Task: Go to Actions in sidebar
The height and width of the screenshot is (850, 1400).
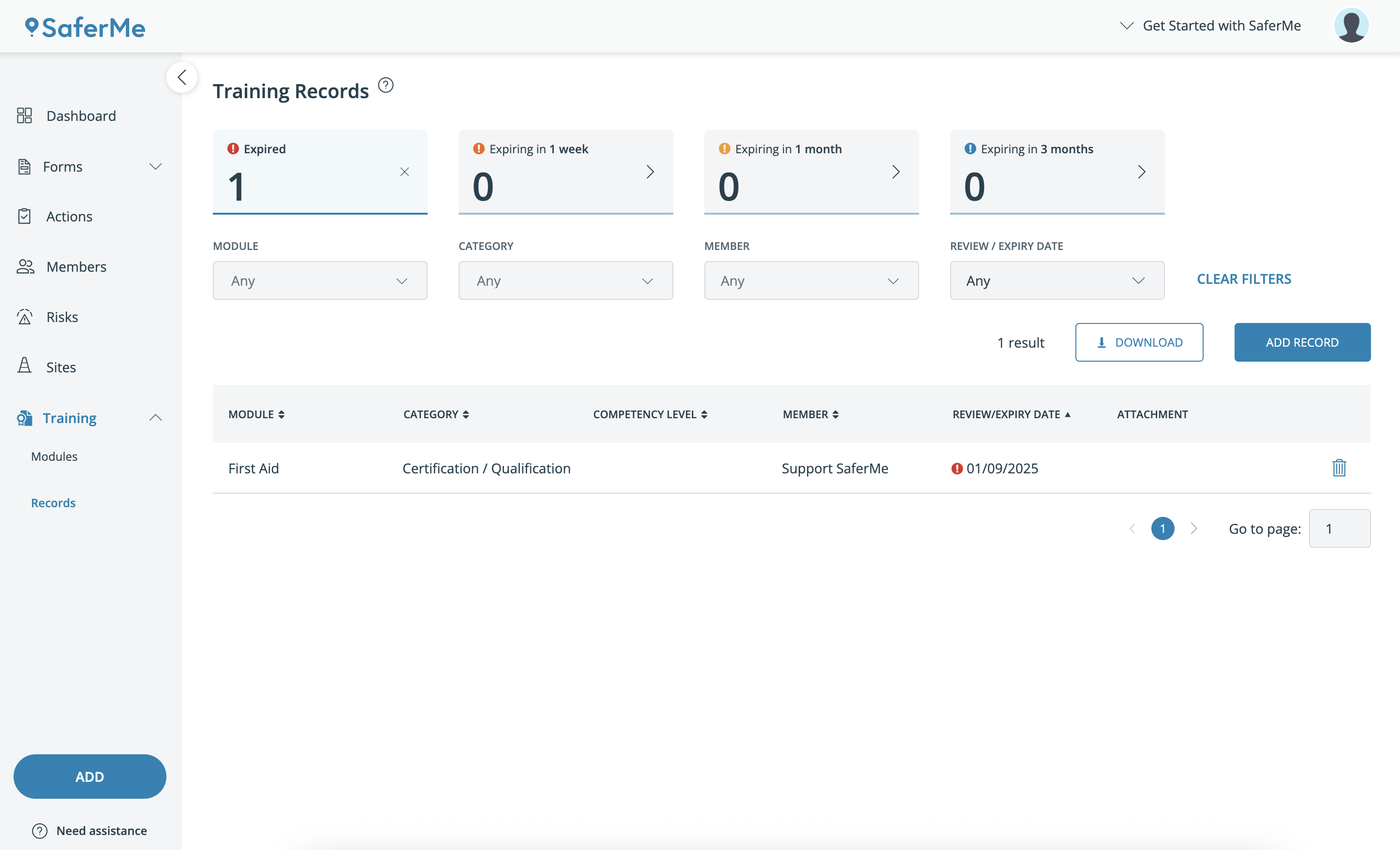Action: 69,216
